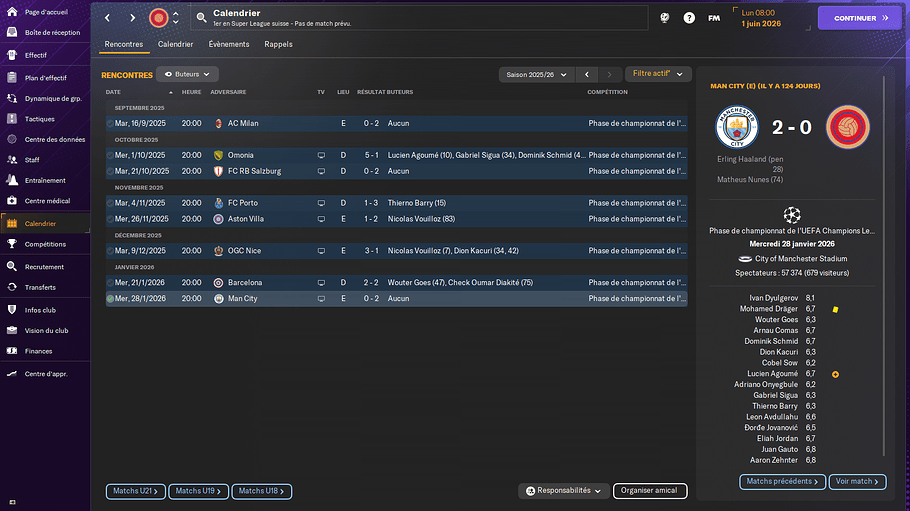The image size is (910, 511).
Task: Select the Barcelona fixture row
Action: click(x=396, y=283)
